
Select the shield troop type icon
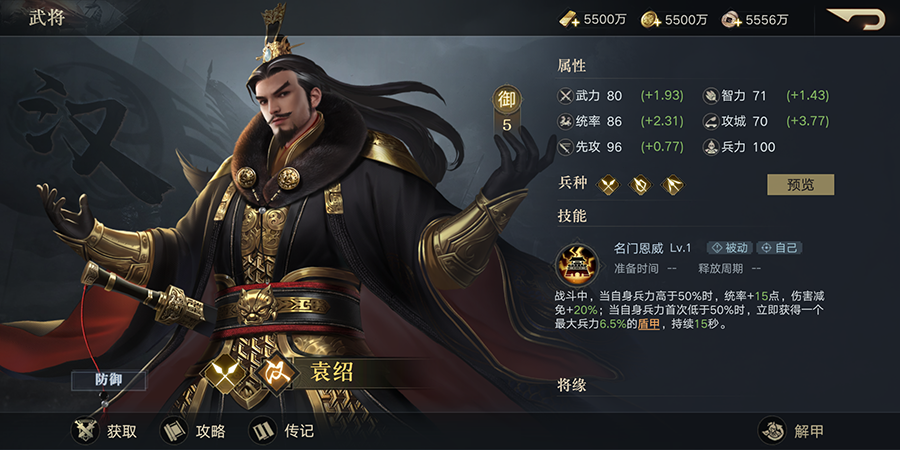pyautogui.click(x=640, y=184)
